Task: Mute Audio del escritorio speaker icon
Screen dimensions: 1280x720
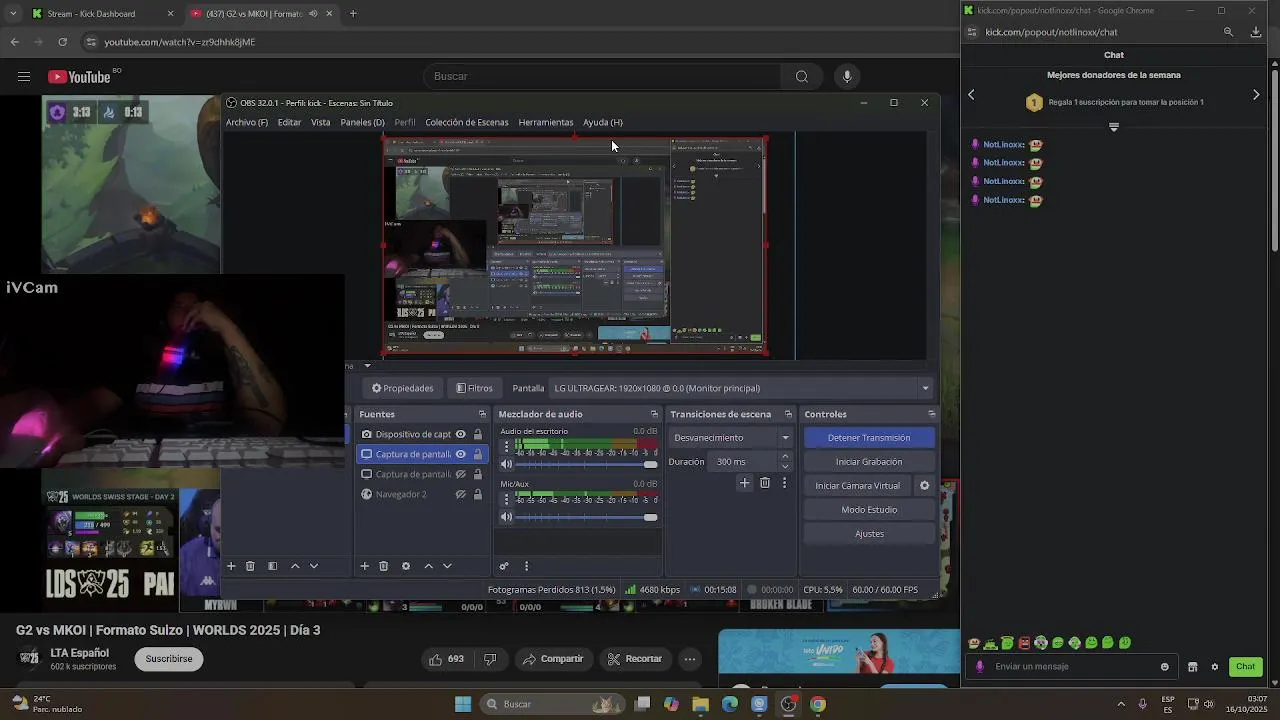Action: pos(506,465)
